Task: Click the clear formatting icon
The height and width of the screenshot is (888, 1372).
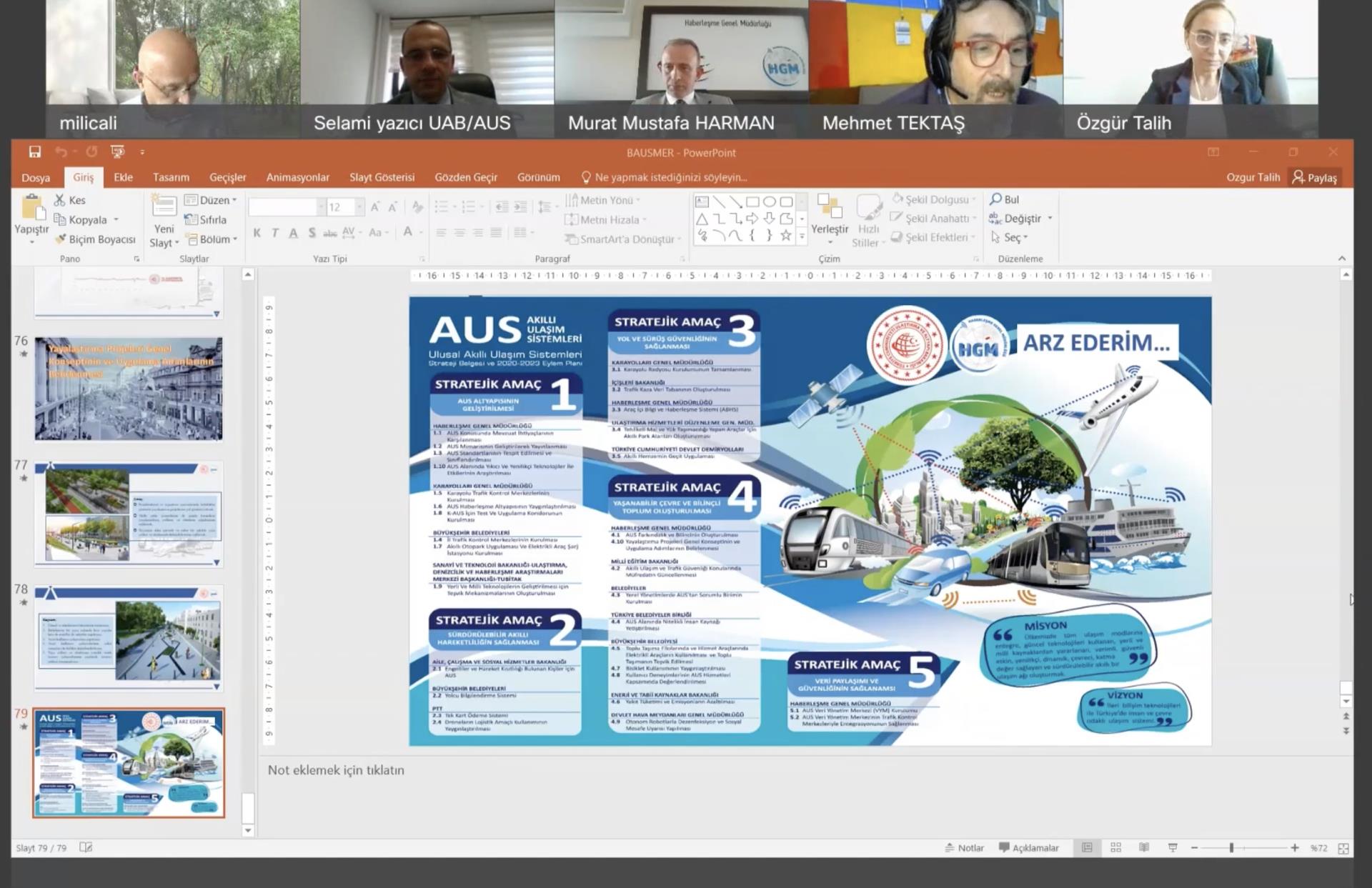Action: pyautogui.click(x=417, y=207)
